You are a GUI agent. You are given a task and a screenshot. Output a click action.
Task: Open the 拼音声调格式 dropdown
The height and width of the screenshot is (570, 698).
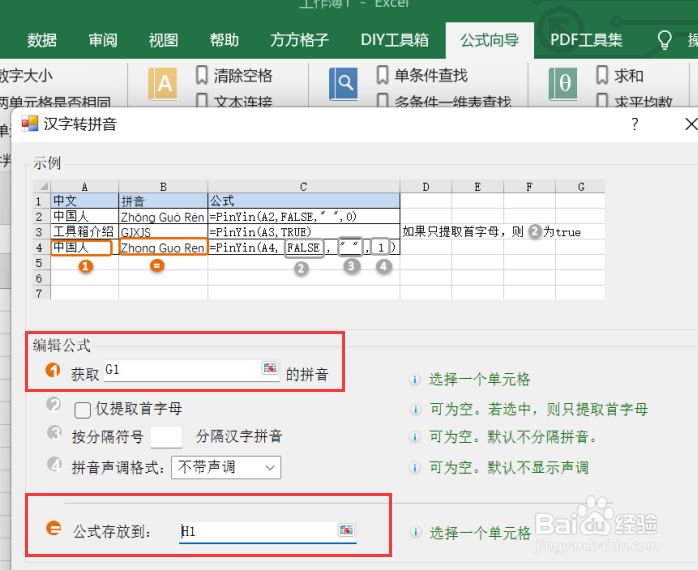pos(226,468)
